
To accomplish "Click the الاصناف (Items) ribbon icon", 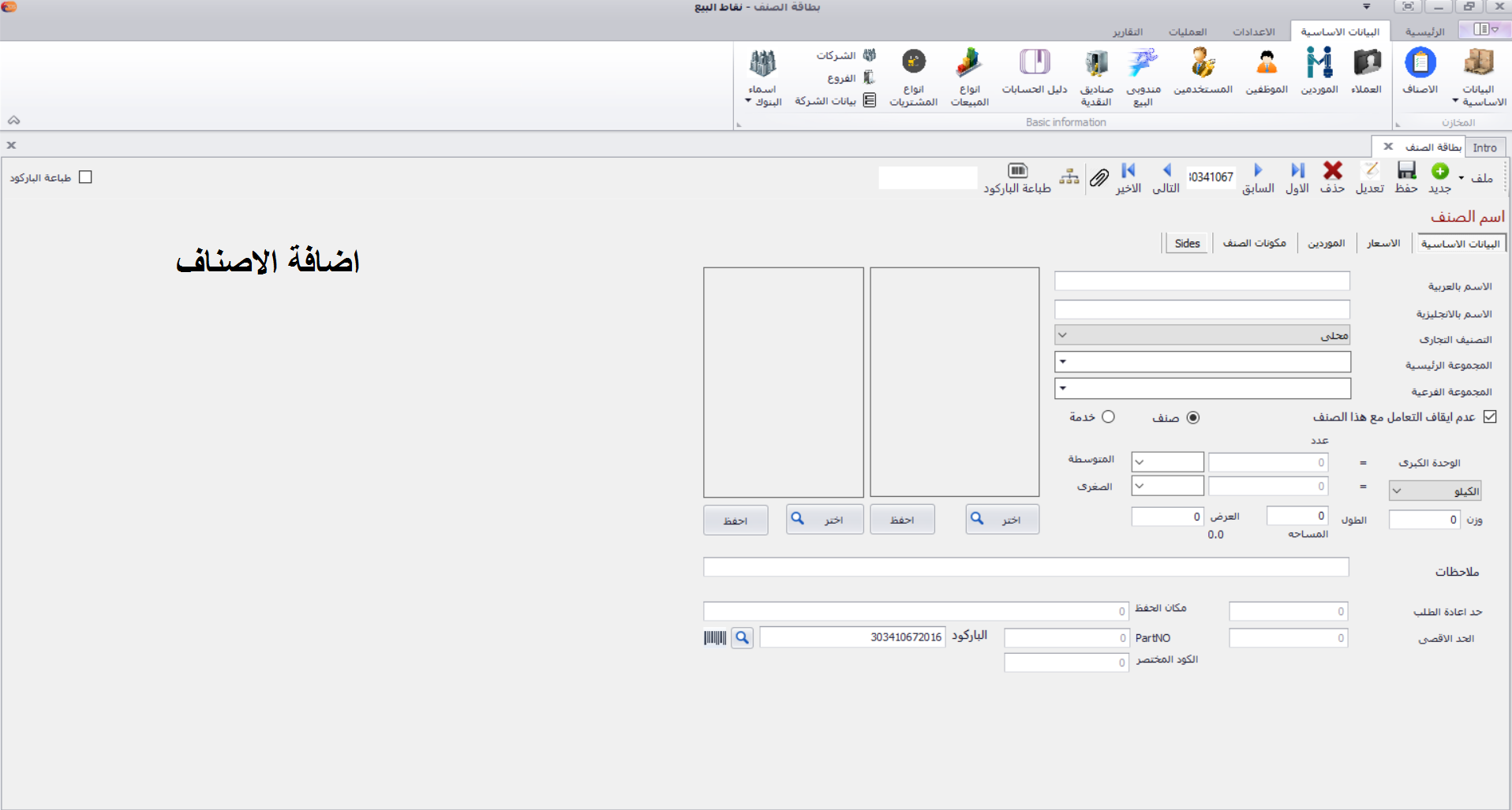I will (x=1420, y=65).
